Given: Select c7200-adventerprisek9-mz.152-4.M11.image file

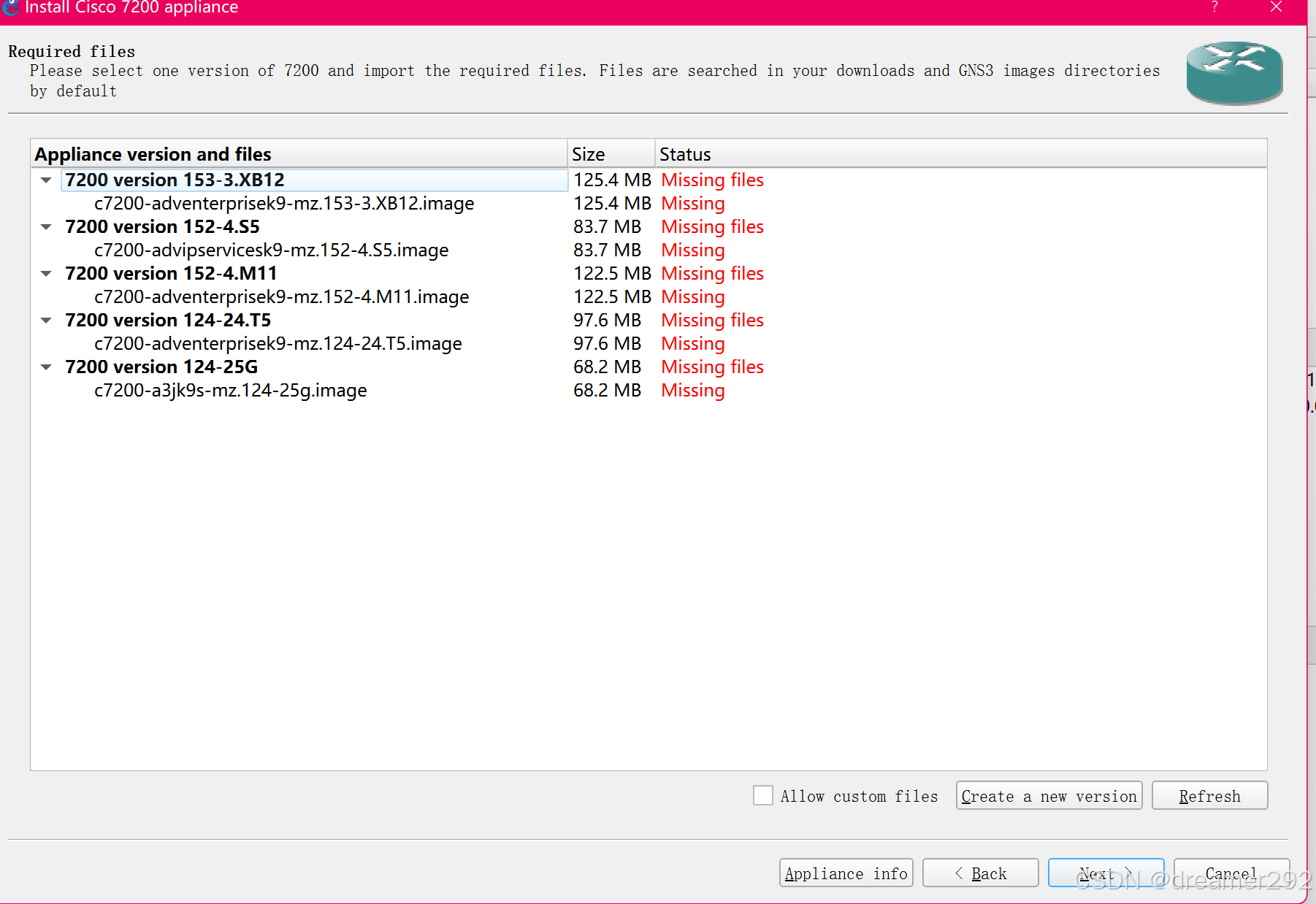Looking at the screenshot, I should (281, 297).
